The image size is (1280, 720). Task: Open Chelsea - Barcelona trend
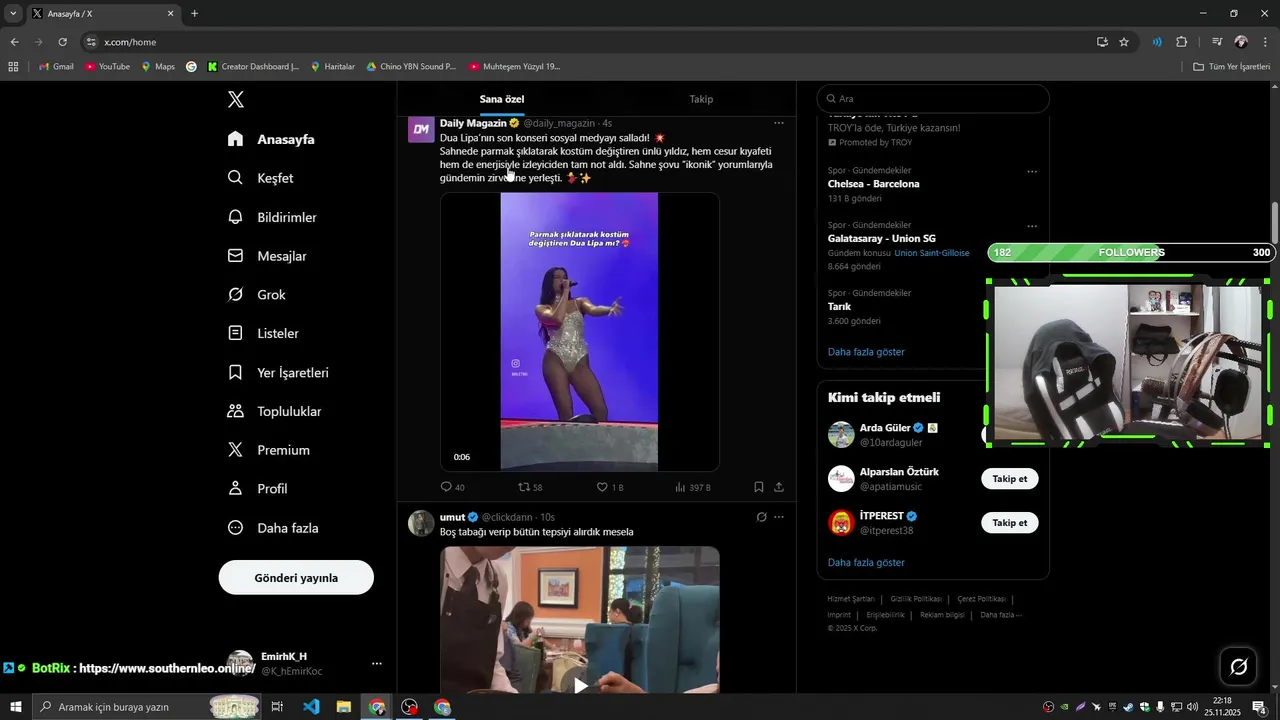[873, 184]
